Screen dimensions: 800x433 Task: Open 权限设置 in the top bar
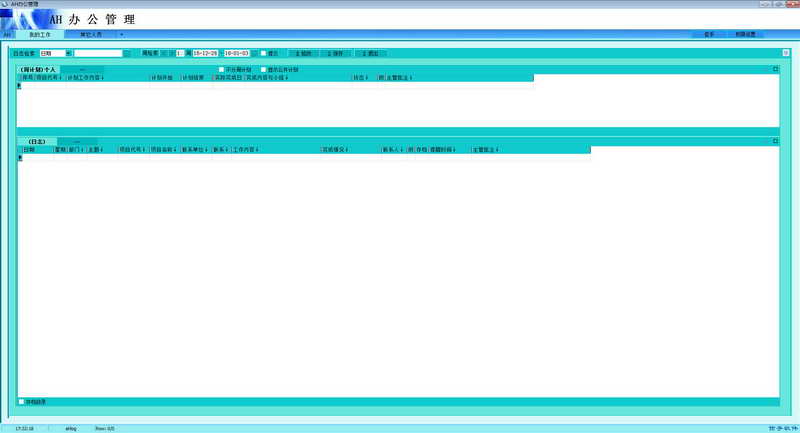(x=744, y=34)
